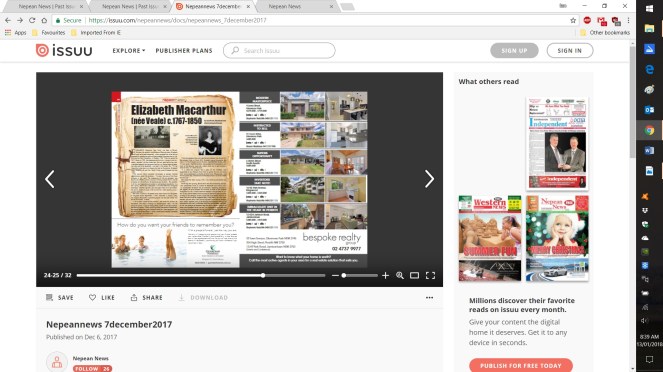Screen dimensions: 663x372
Task: Expand the Explore menu
Action: point(129,50)
